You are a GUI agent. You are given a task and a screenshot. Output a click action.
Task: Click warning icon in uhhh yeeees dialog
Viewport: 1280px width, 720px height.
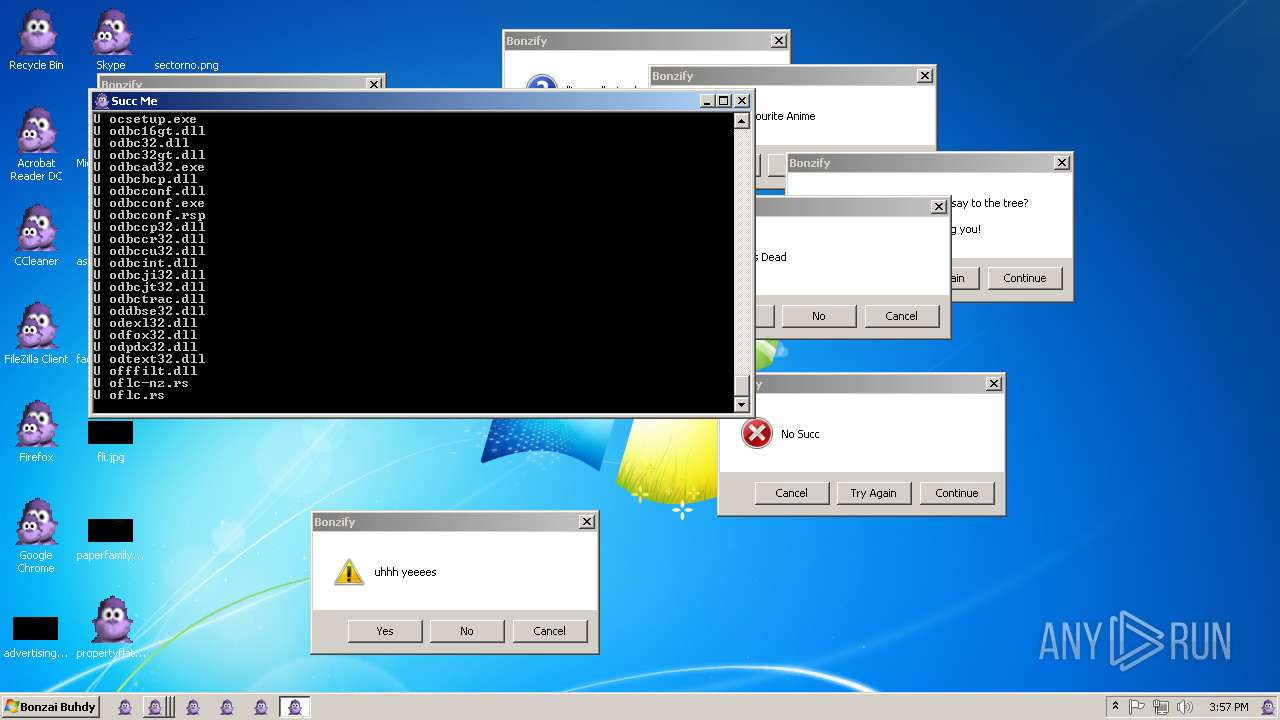[x=348, y=572]
